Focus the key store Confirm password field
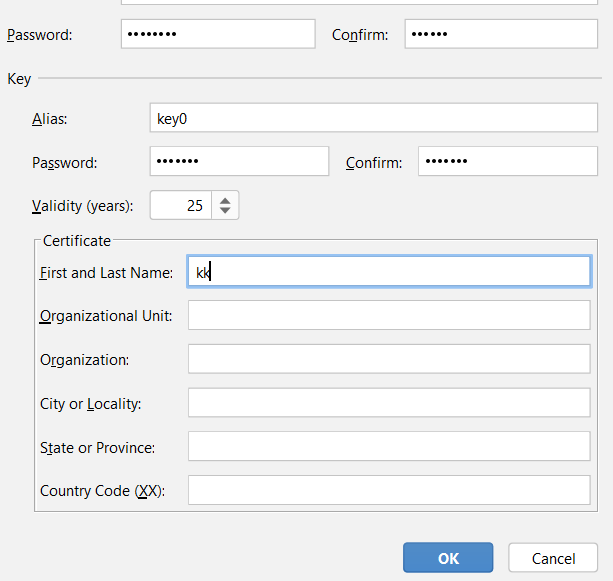Viewport: 613px width, 581px height. [501, 34]
